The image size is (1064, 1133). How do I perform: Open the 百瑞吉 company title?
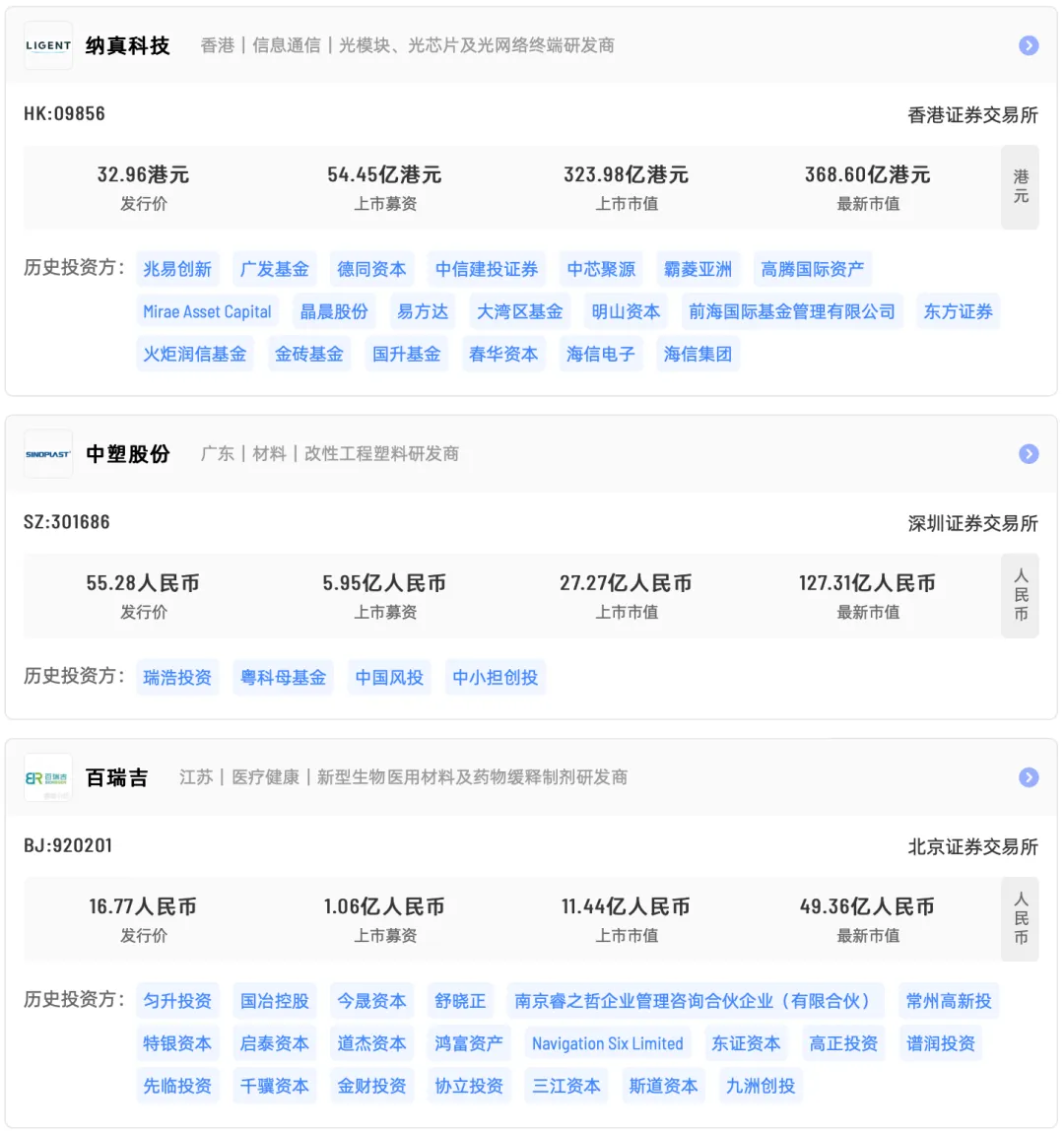click(x=117, y=777)
